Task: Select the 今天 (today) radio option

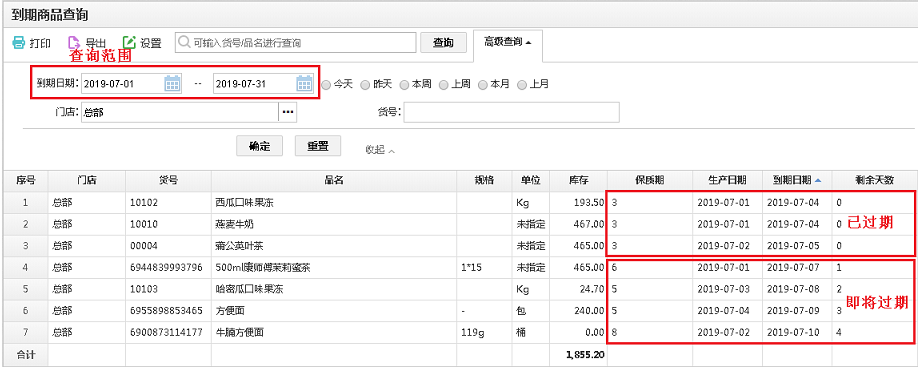Action: point(326,85)
